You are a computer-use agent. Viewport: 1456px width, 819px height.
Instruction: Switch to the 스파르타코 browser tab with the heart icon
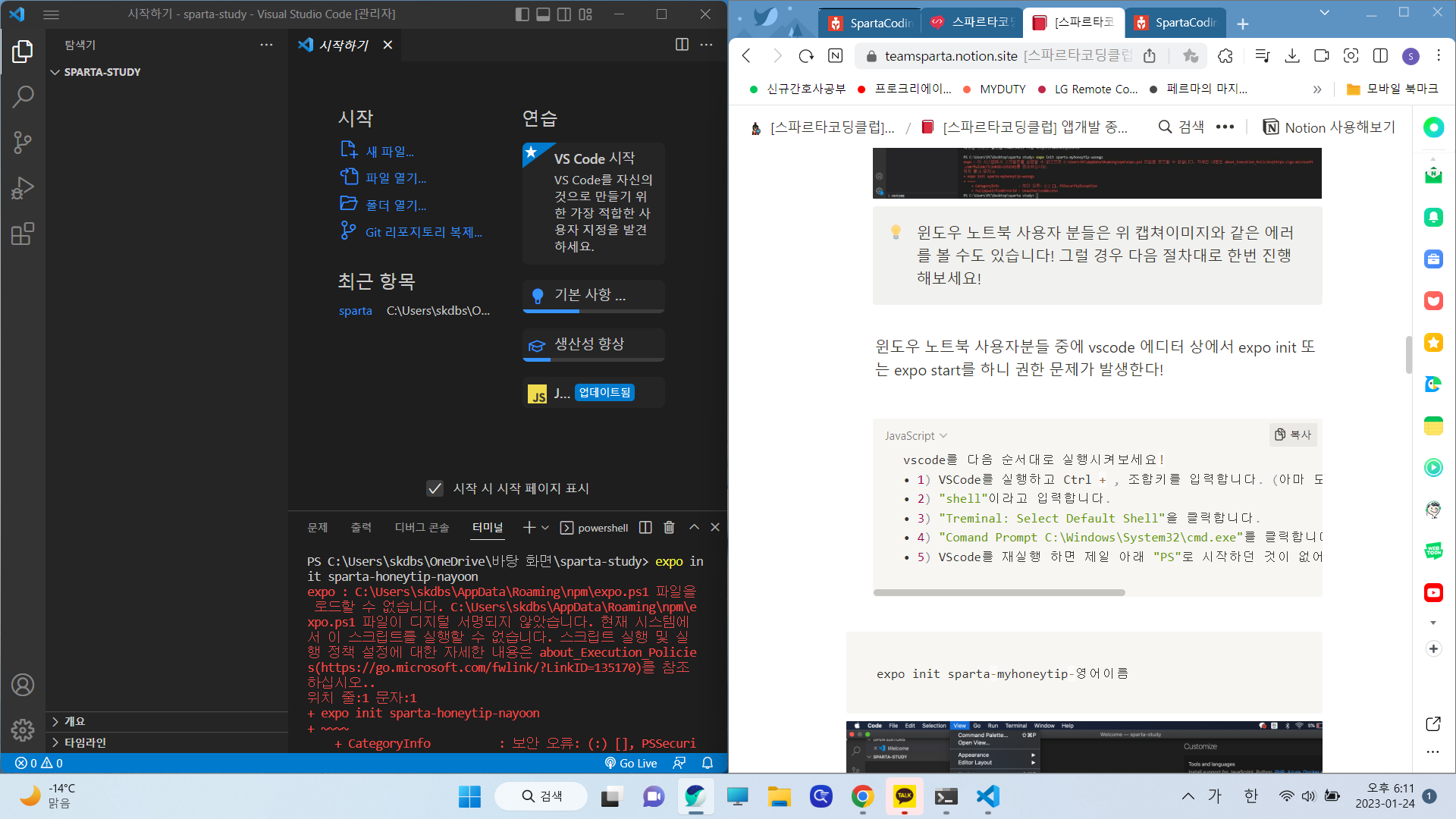(x=972, y=23)
